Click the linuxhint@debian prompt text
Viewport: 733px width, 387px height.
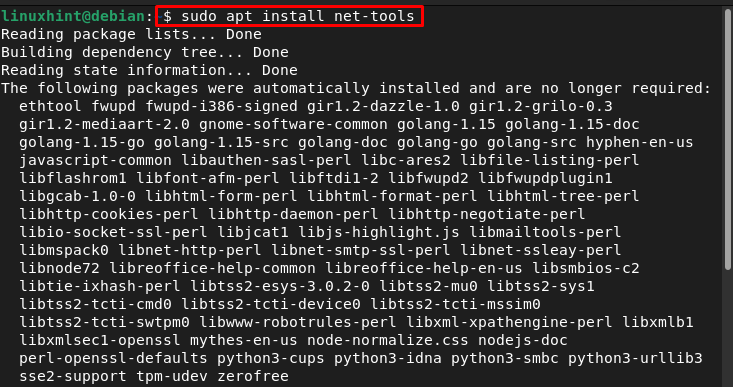pyautogui.click(x=73, y=16)
